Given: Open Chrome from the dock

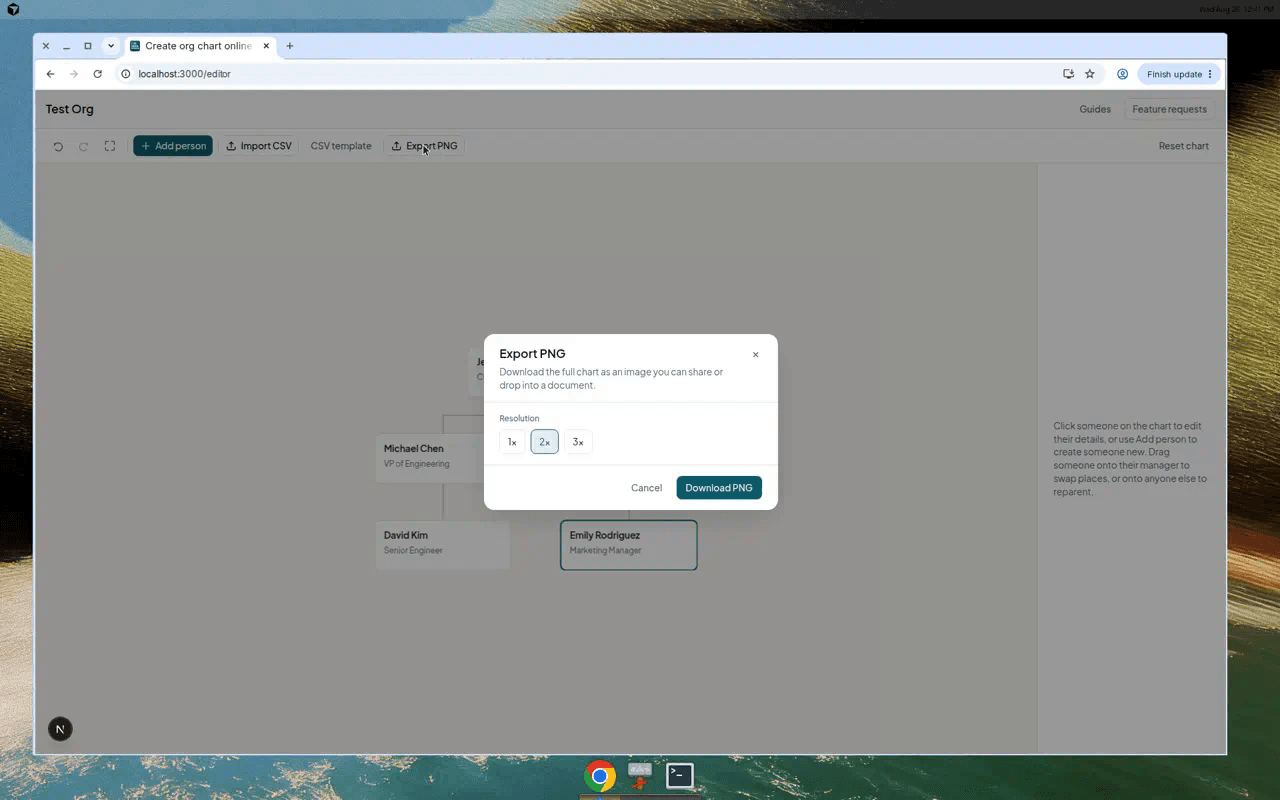Looking at the screenshot, I should 600,776.
